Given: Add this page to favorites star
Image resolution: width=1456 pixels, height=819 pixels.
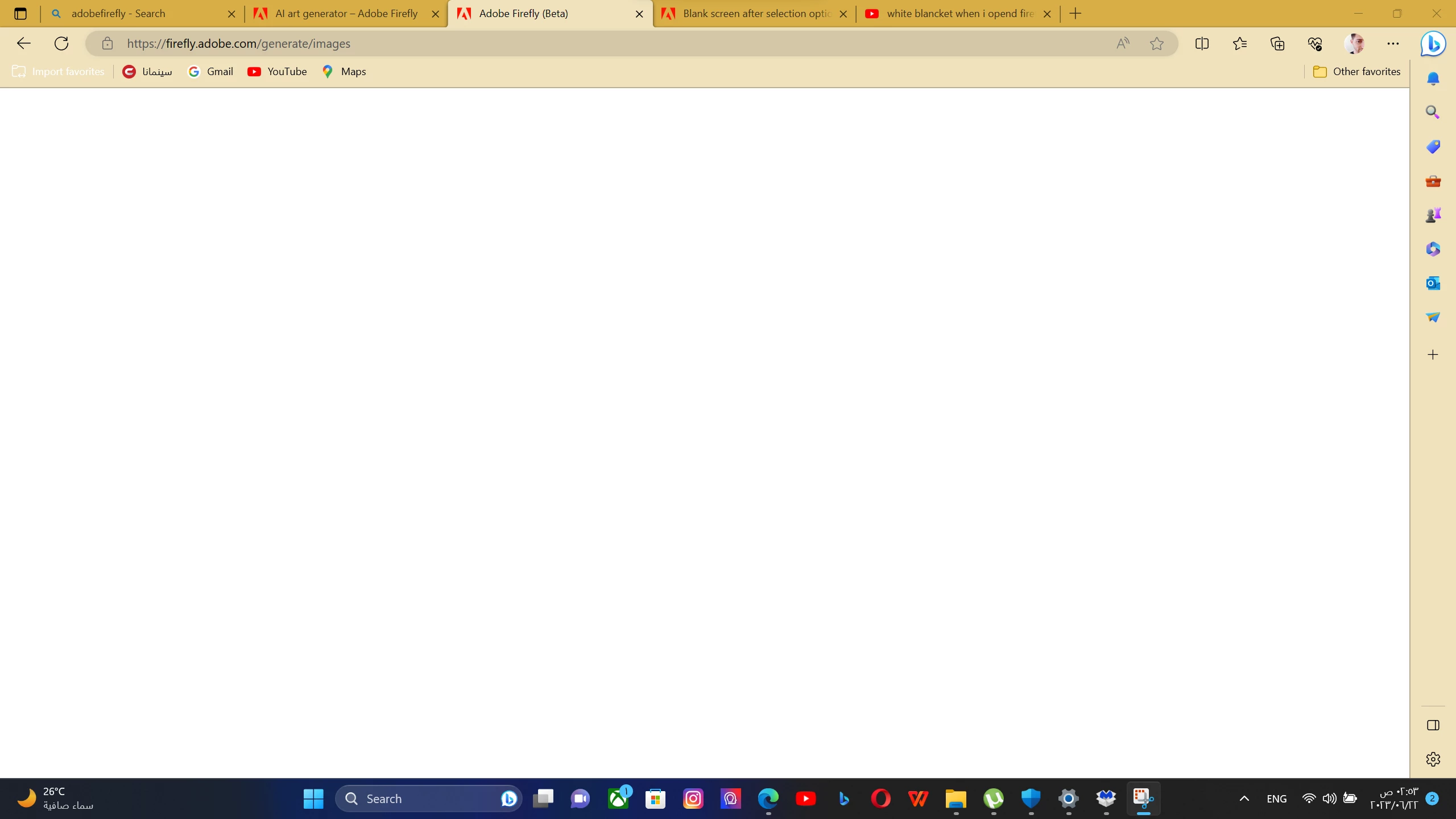Looking at the screenshot, I should click(1156, 44).
